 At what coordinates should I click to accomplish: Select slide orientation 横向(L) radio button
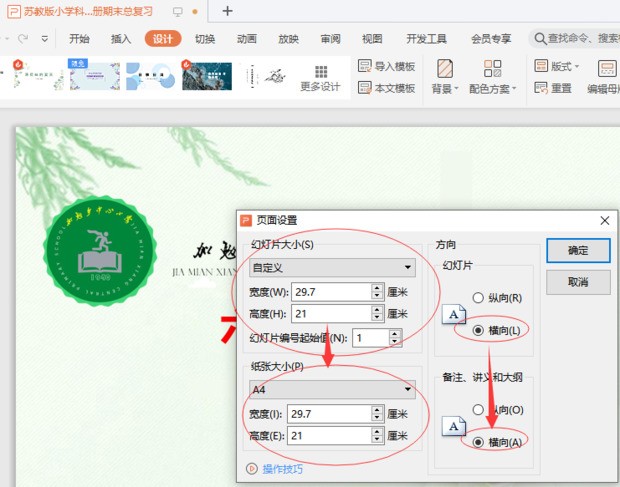click(478, 330)
